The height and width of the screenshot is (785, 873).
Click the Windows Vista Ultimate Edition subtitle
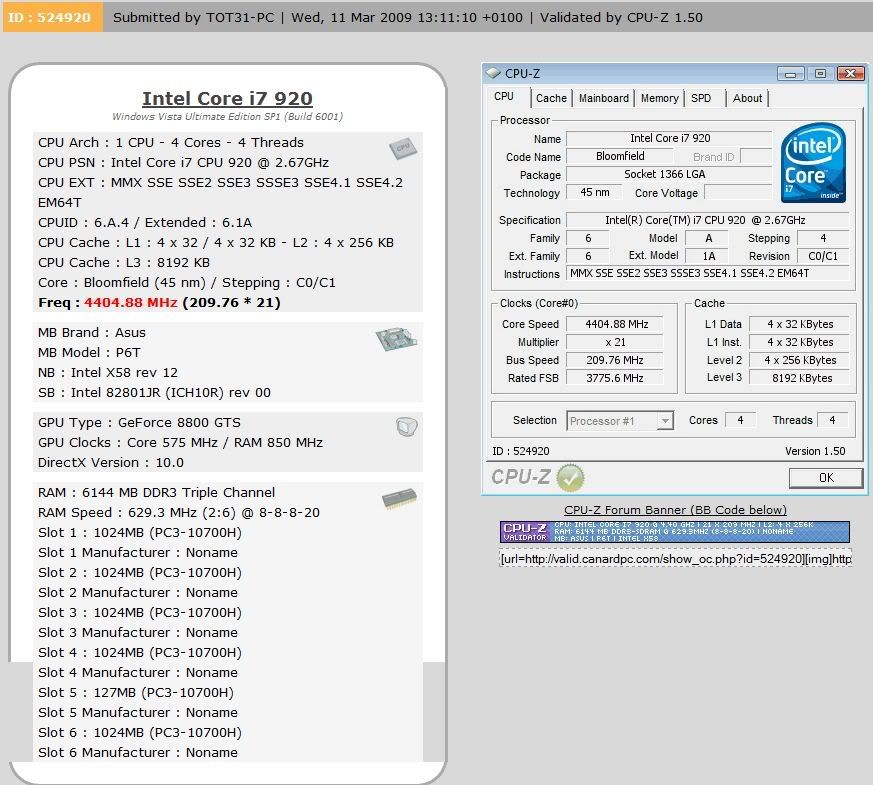tap(227, 116)
